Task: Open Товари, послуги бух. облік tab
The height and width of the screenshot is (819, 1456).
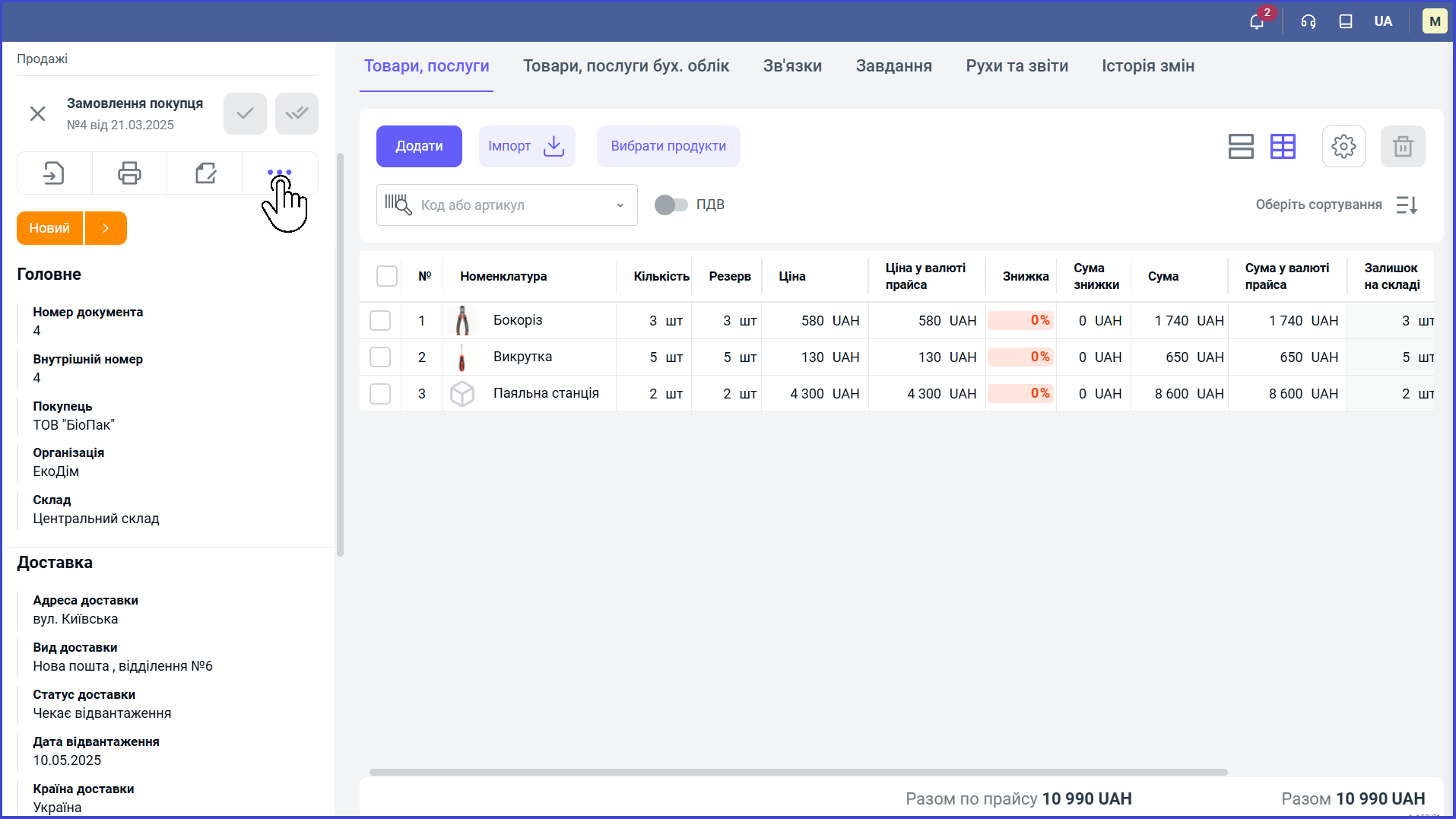Action: [x=626, y=66]
